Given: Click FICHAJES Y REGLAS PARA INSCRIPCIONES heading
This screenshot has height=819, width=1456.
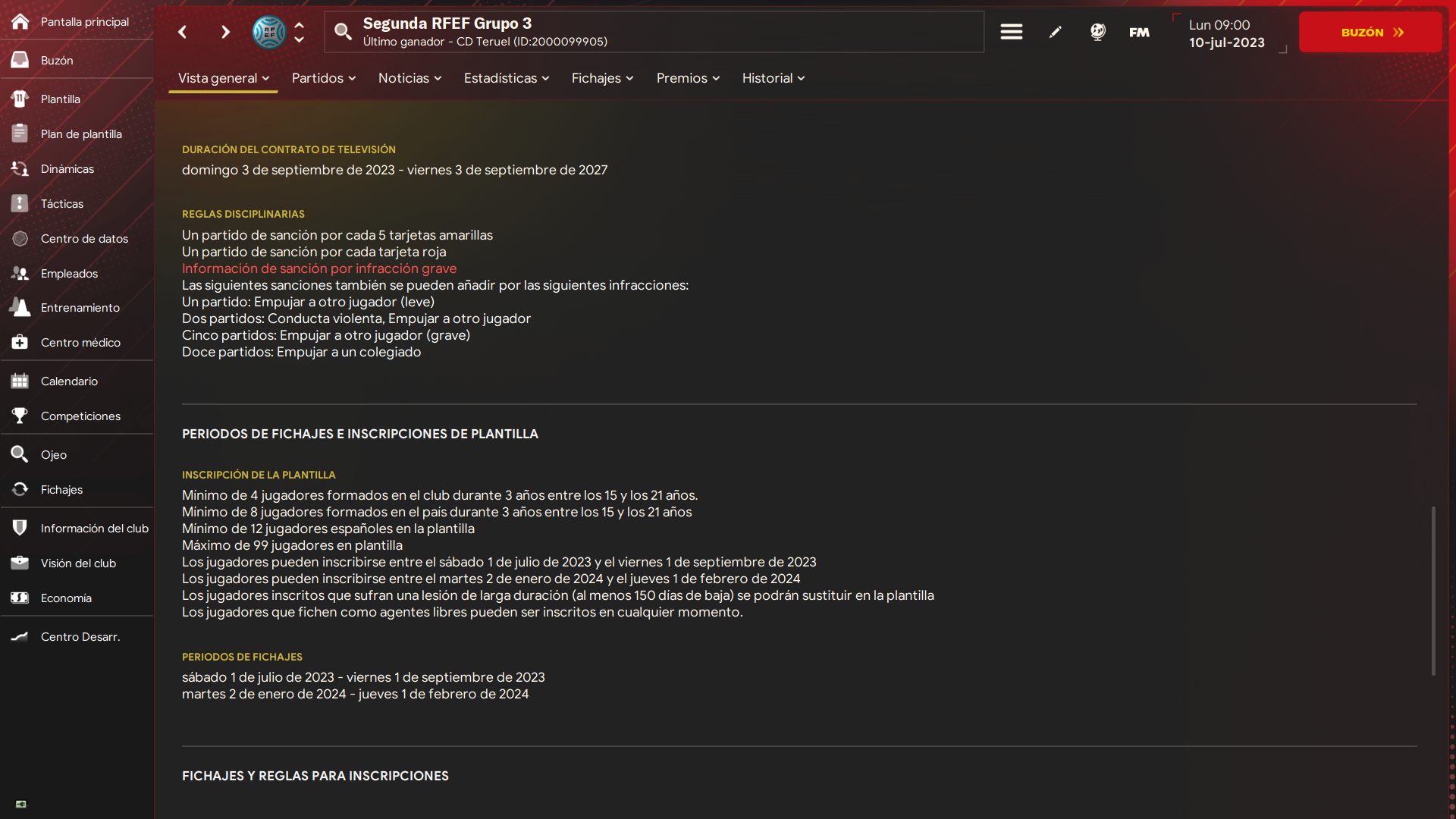Looking at the screenshot, I should (315, 776).
